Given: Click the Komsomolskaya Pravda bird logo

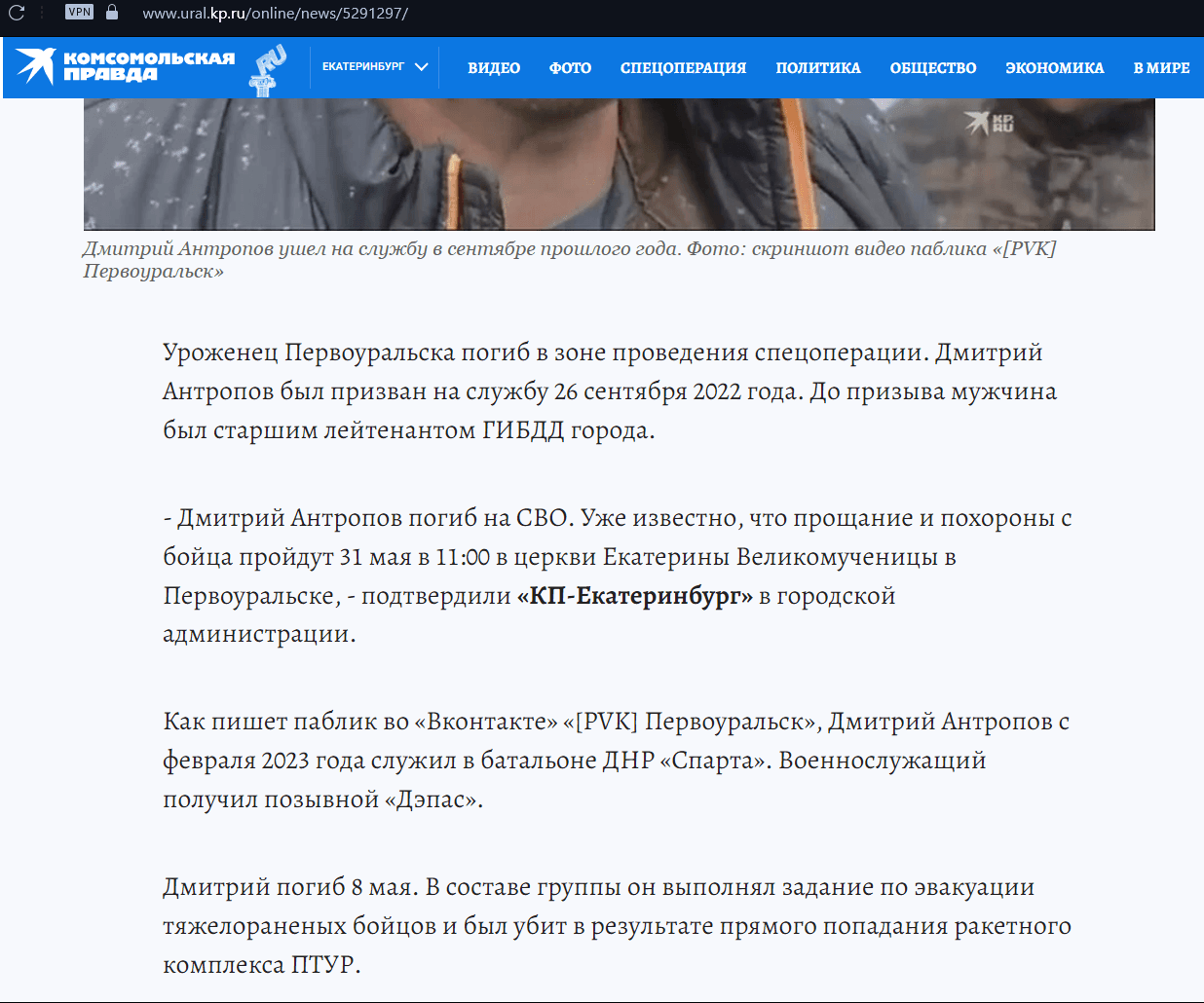Looking at the screenshot, I should [35, 66].
